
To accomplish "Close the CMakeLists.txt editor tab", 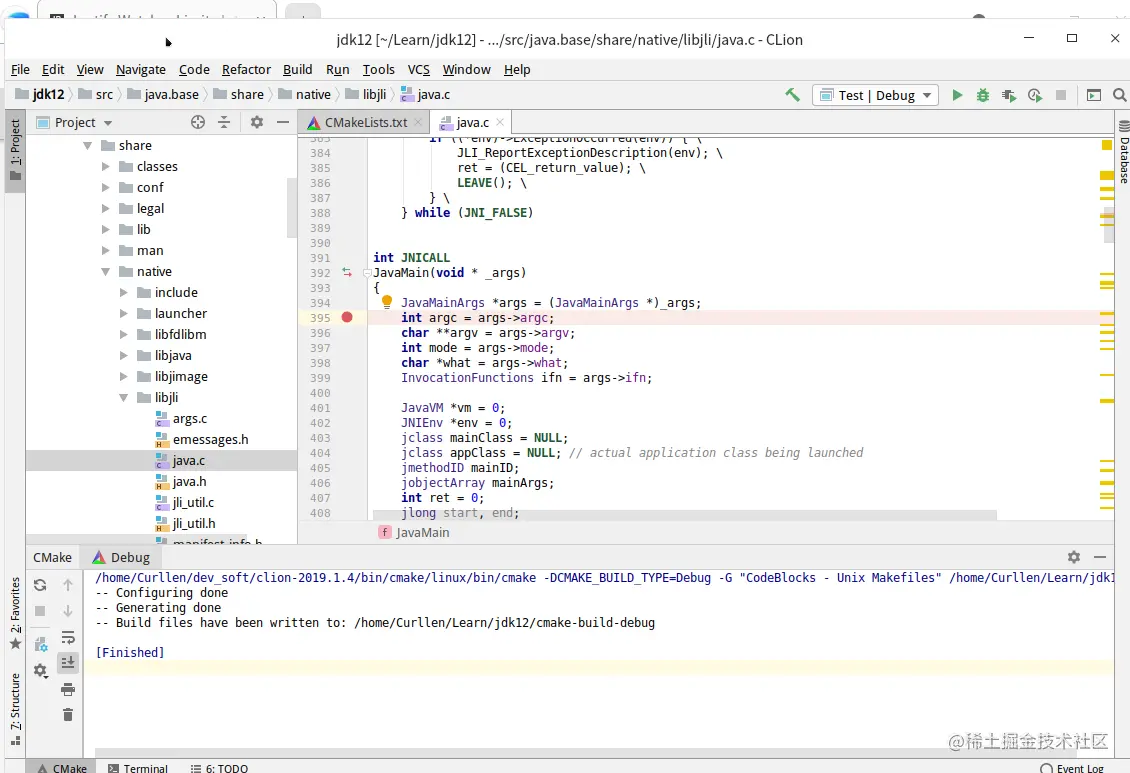I will [417, 122].
